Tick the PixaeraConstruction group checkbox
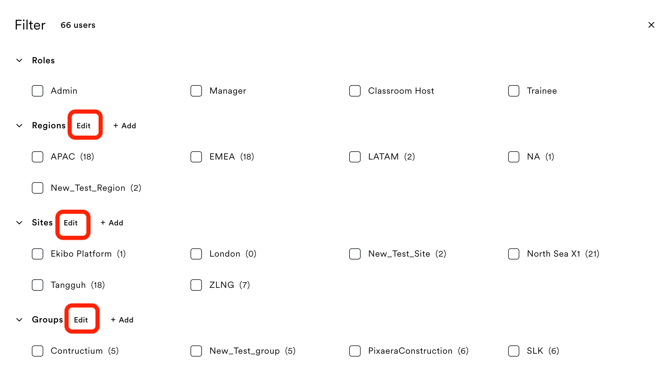The image size is (670, 373). click(x=355, y=351)
